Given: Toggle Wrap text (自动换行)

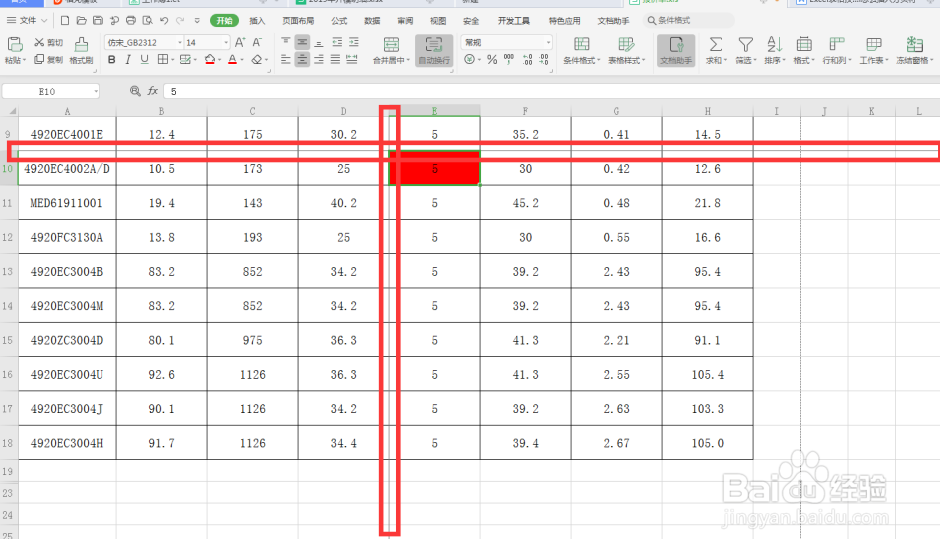Looking at the screenshot, I should click(434, 50).
